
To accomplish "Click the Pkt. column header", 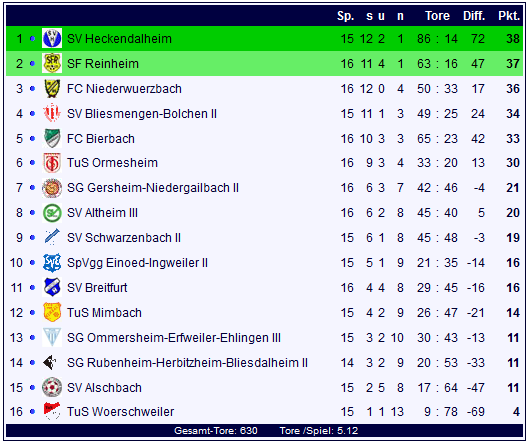I will [x=509, y=16].
